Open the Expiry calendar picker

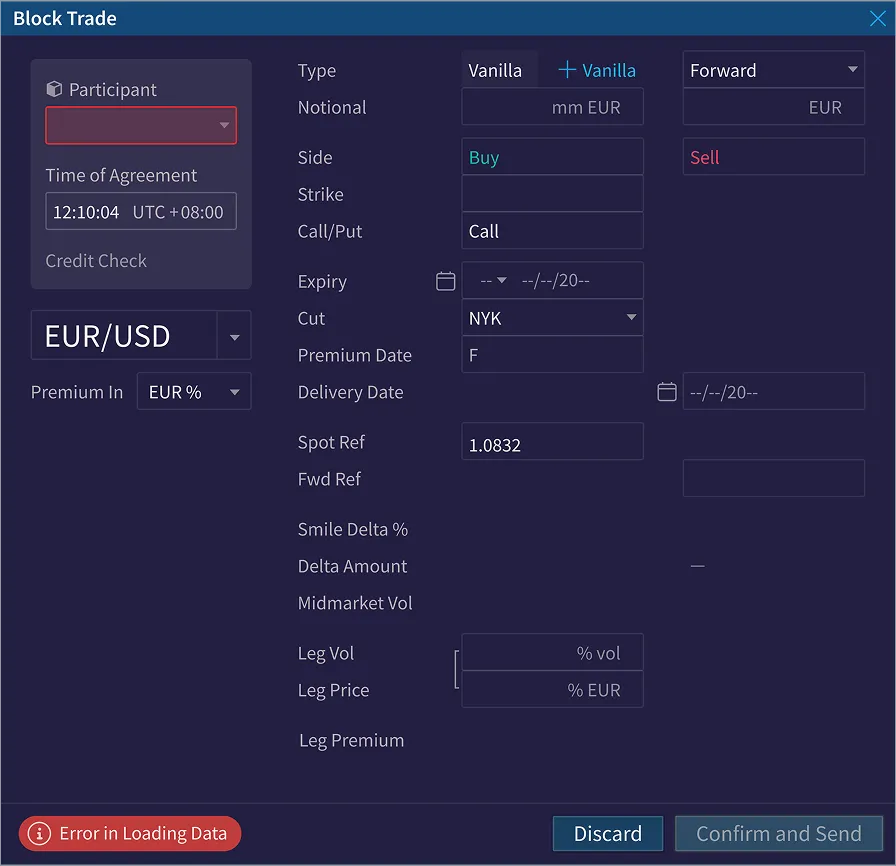pos(445,281)
